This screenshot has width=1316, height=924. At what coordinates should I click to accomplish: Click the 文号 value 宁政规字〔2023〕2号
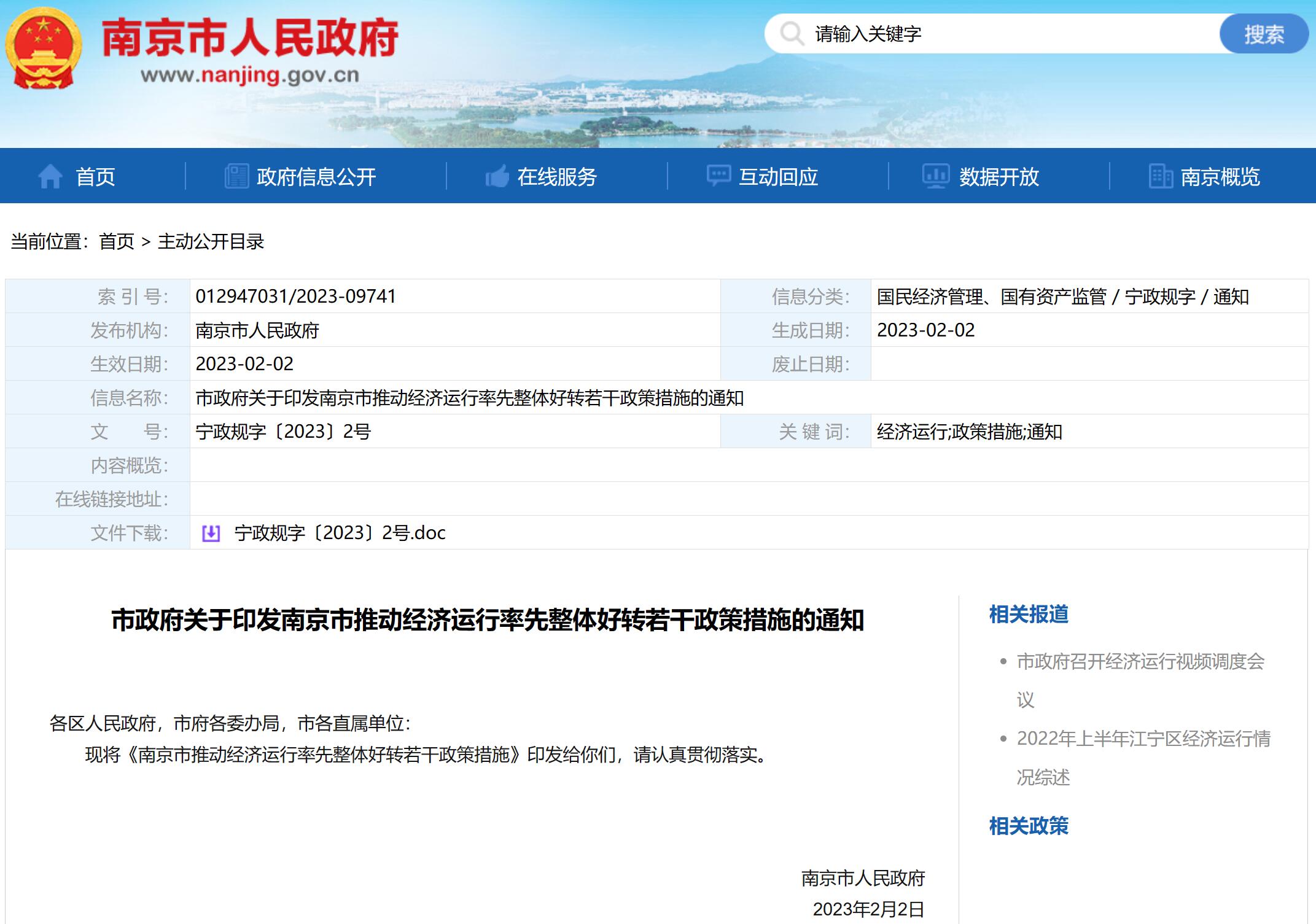pyautogui.click(x=283, y=432)
